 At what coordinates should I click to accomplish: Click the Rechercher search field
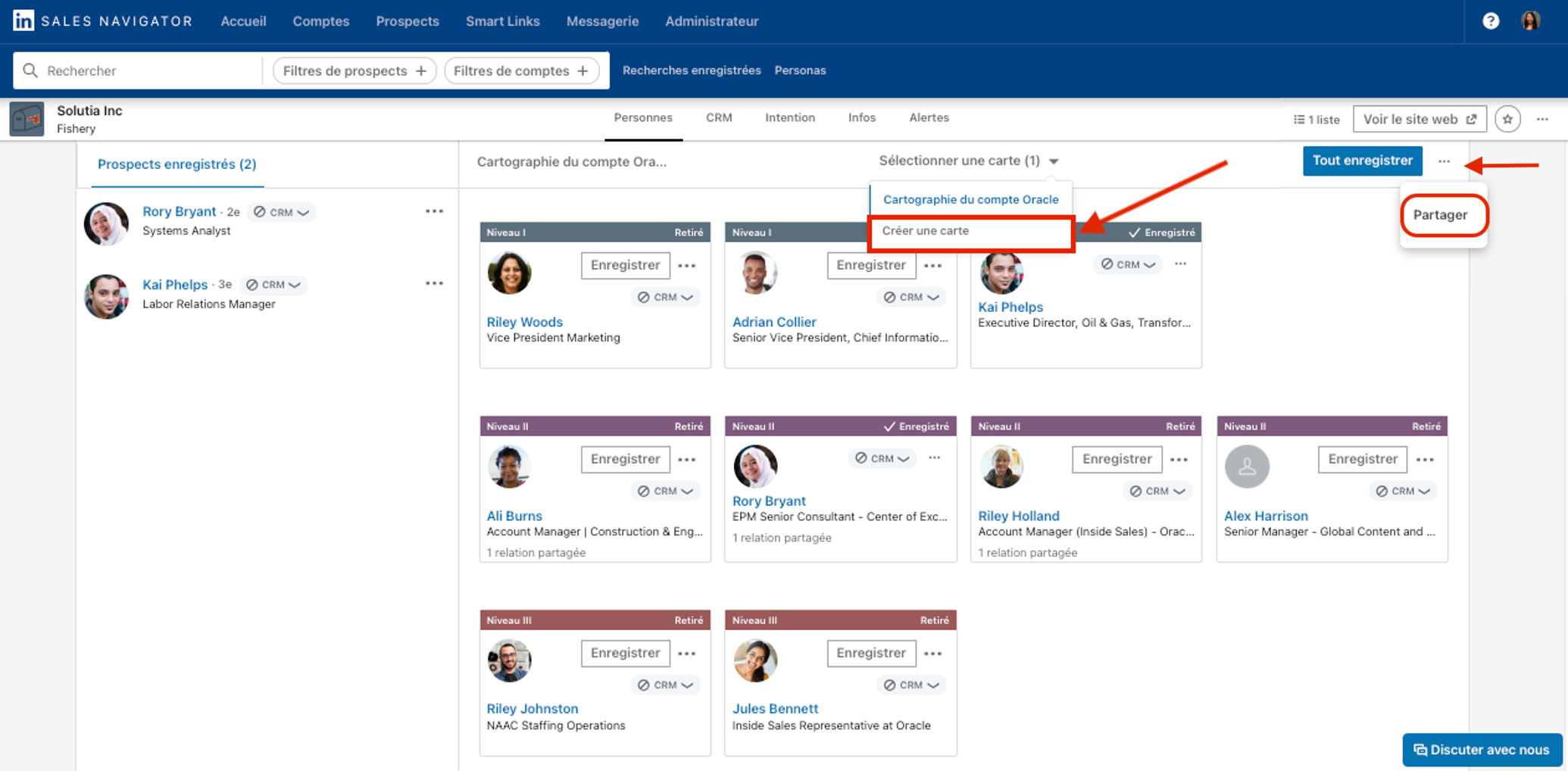(138, 70)
